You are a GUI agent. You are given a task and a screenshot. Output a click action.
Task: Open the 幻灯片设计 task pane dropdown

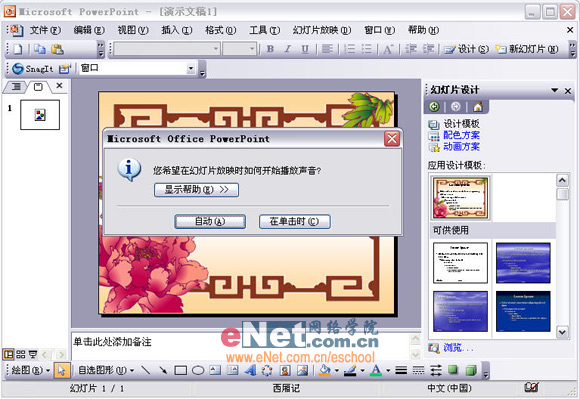pos(554,90)
